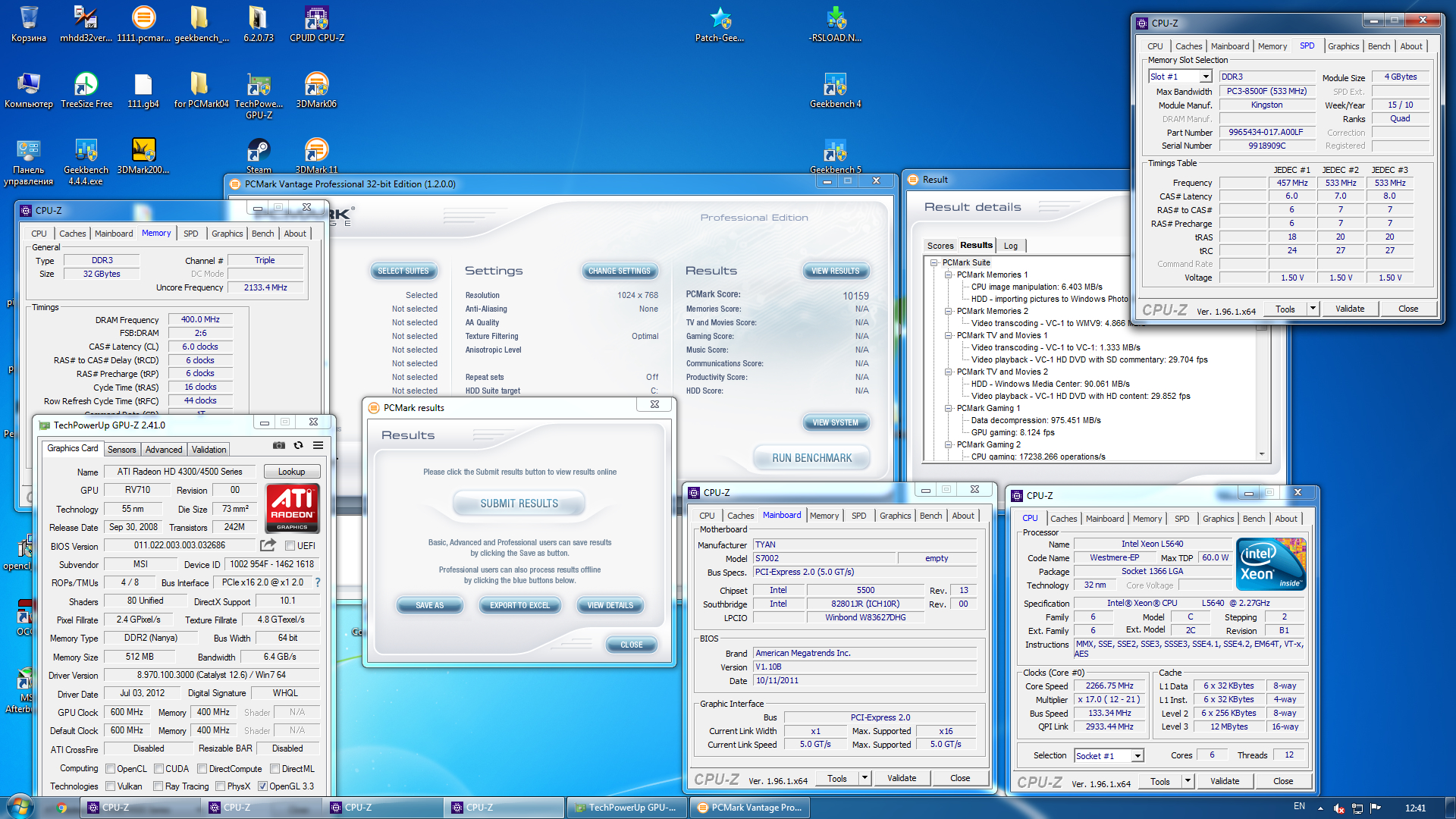
Task: Select the Patch-Gee desktop icon
Action: click(720, 23)
